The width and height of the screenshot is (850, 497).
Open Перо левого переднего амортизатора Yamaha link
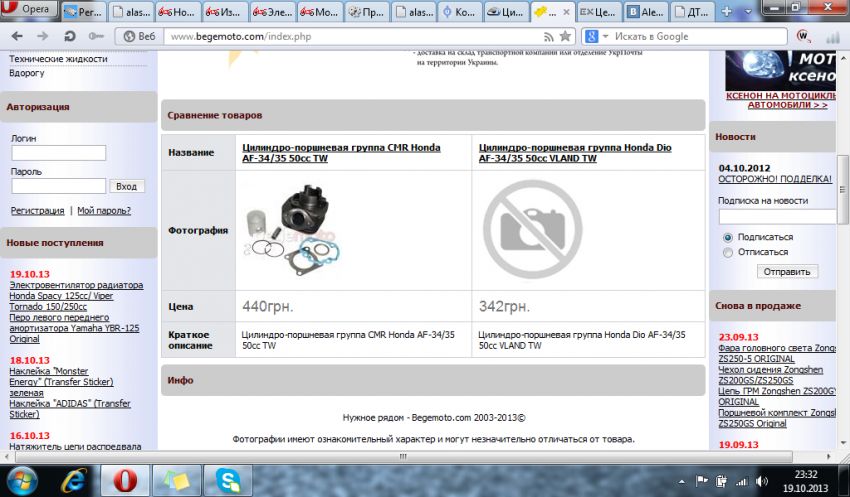tap(74, 328)
